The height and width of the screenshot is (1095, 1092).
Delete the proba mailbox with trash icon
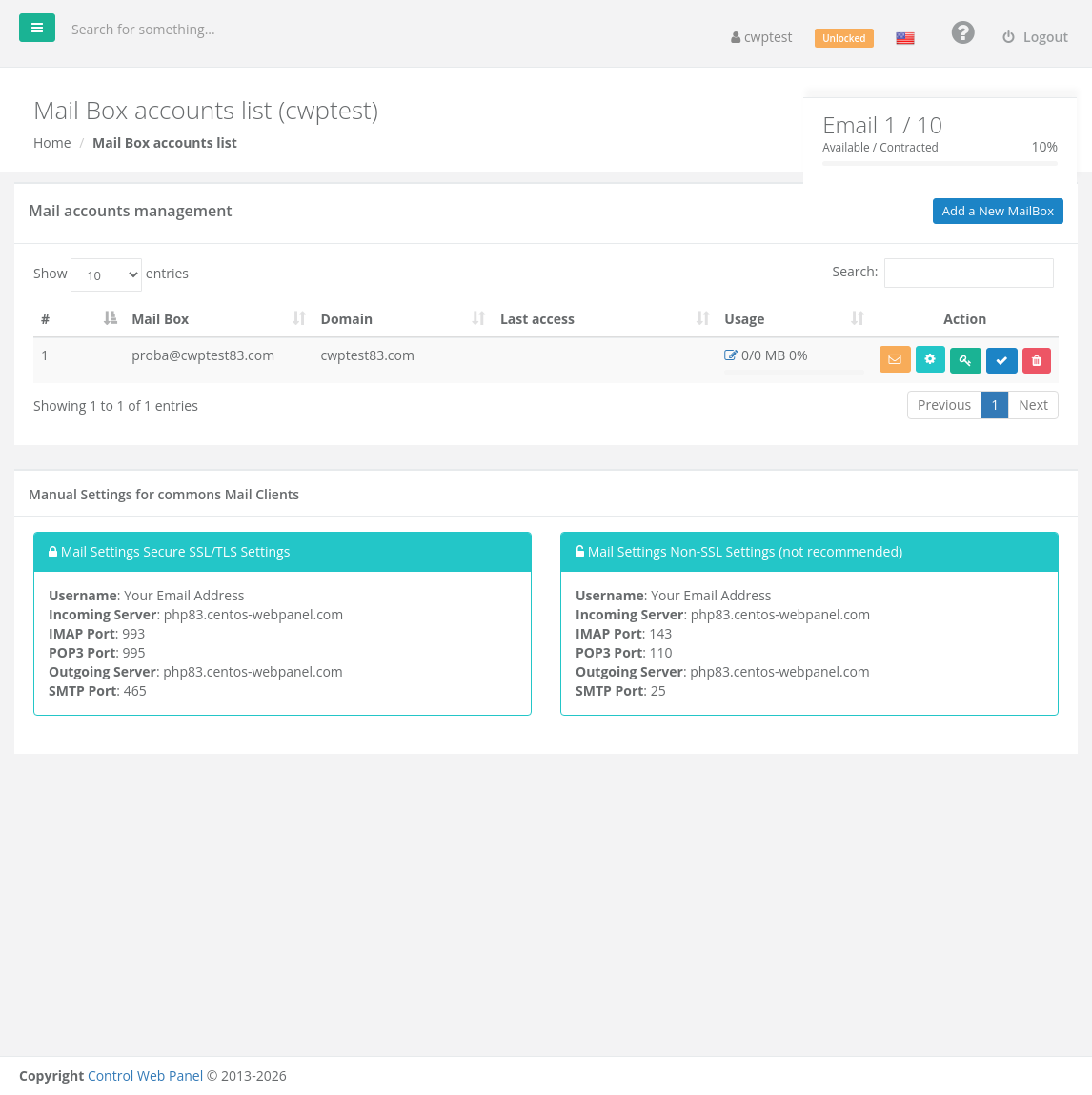tap(1036, 360)
